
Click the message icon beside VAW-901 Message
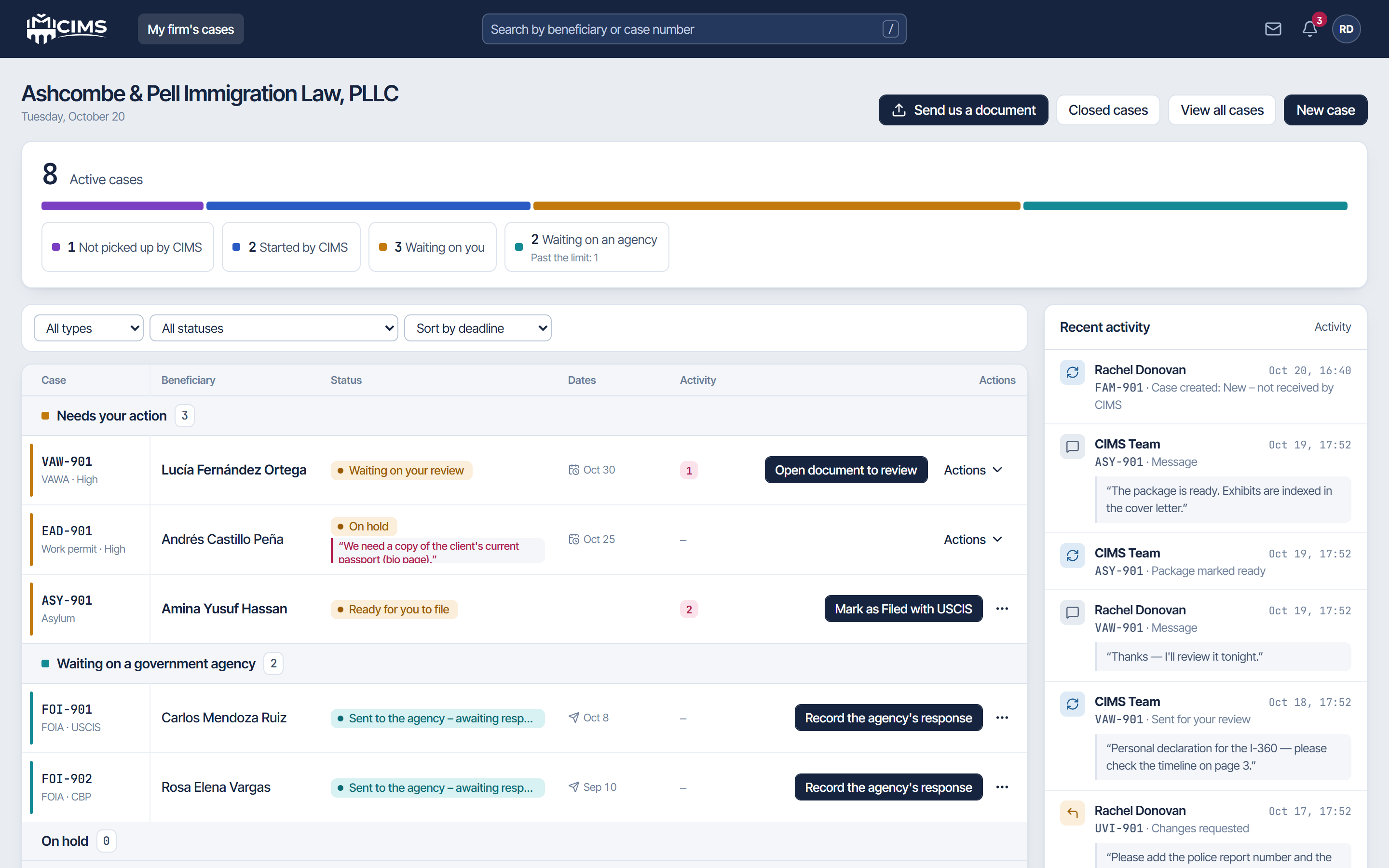tap(1072, 612)
